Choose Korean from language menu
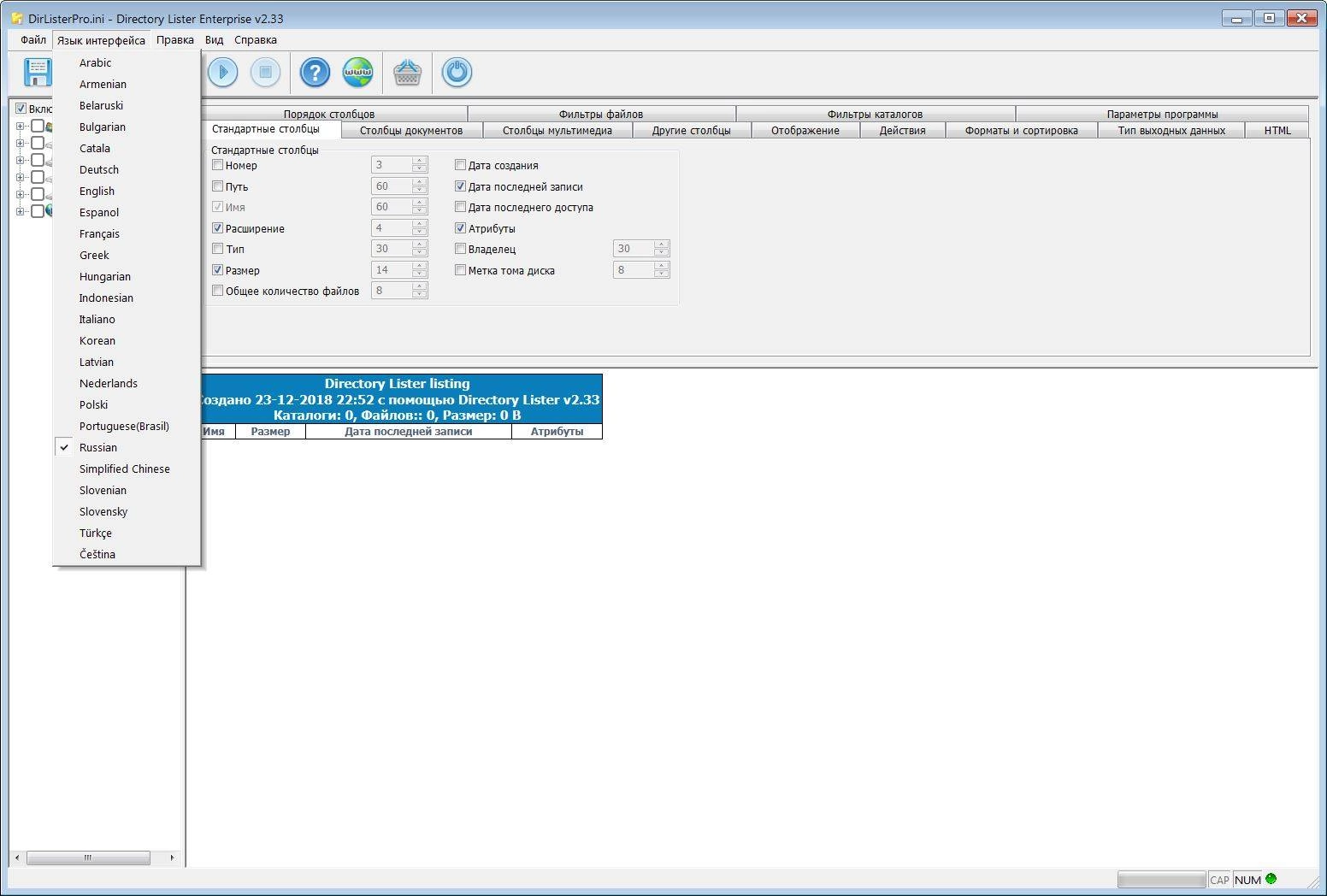The height and width of the screenshot is (896, 1327). pyautogui.click(x=127, y=341)
